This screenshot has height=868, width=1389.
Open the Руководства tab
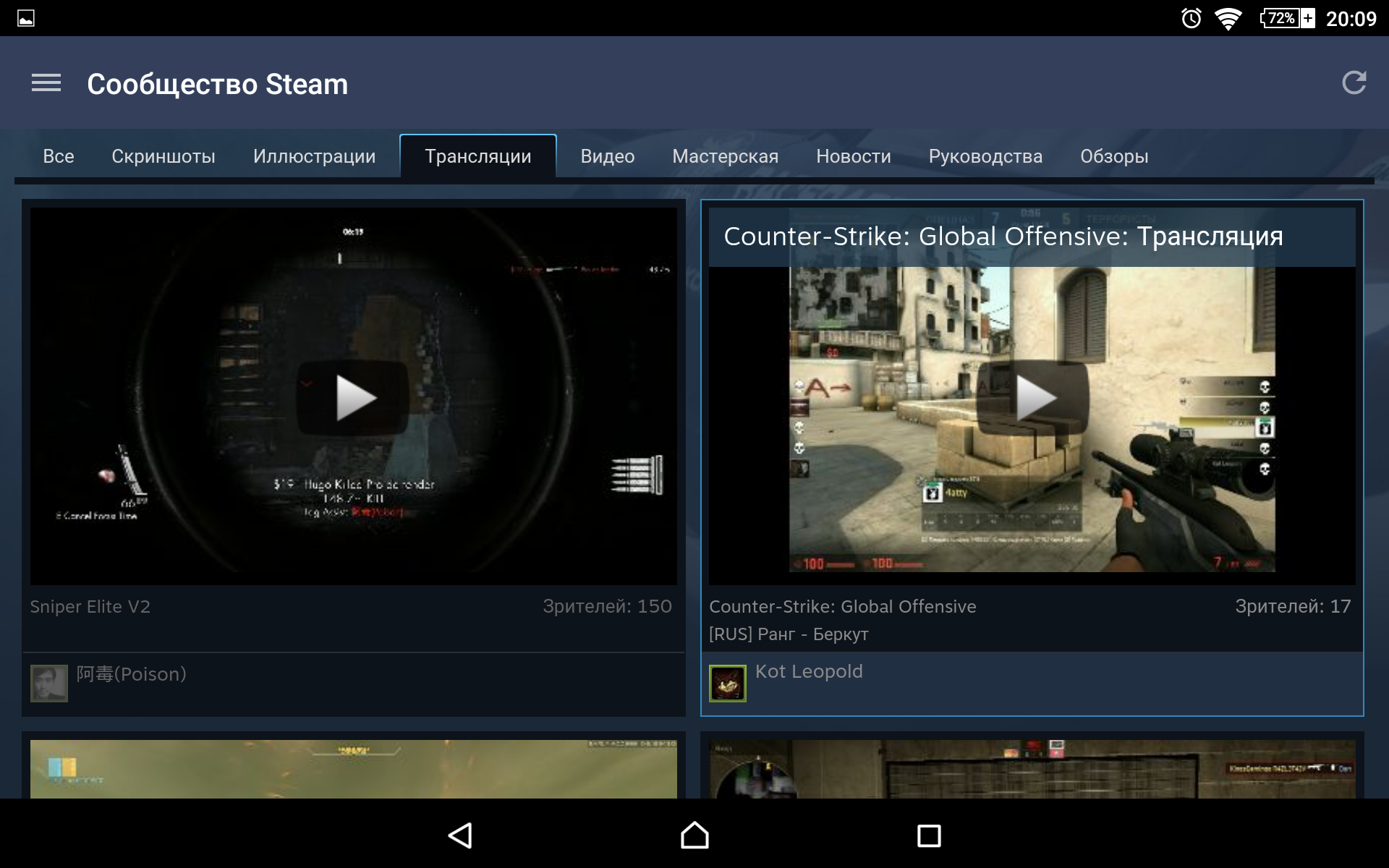[x=985, y=156]
